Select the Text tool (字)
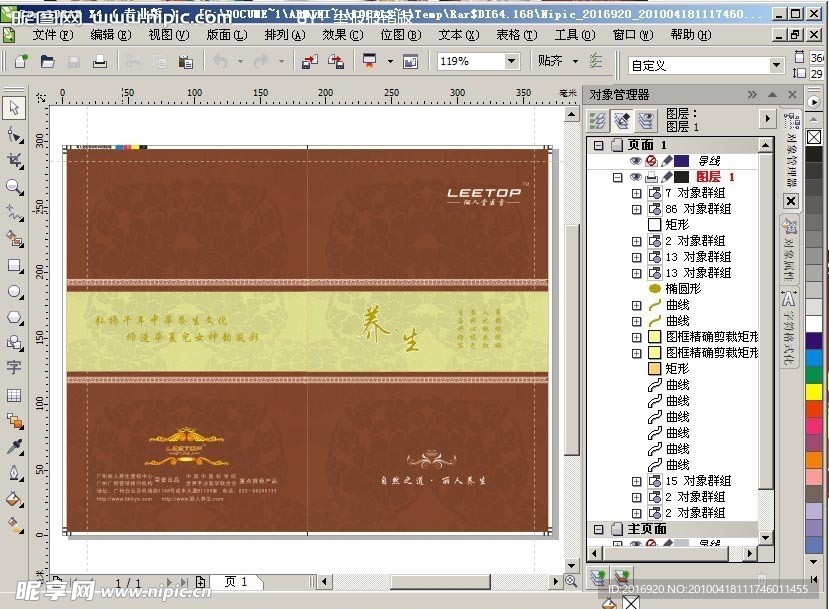829x609 pixels. (14, 368)
